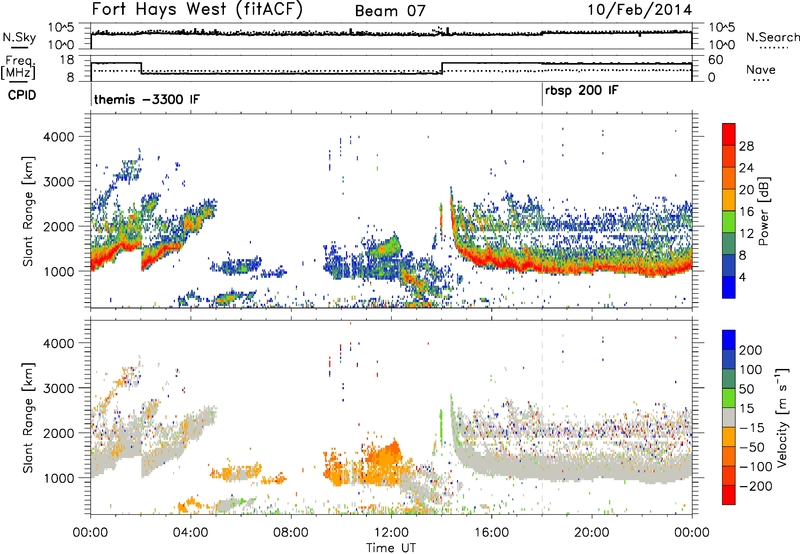Click the "N.Sky" legend label
Screen dimensions: 800x554
click(x=19, y=37)
